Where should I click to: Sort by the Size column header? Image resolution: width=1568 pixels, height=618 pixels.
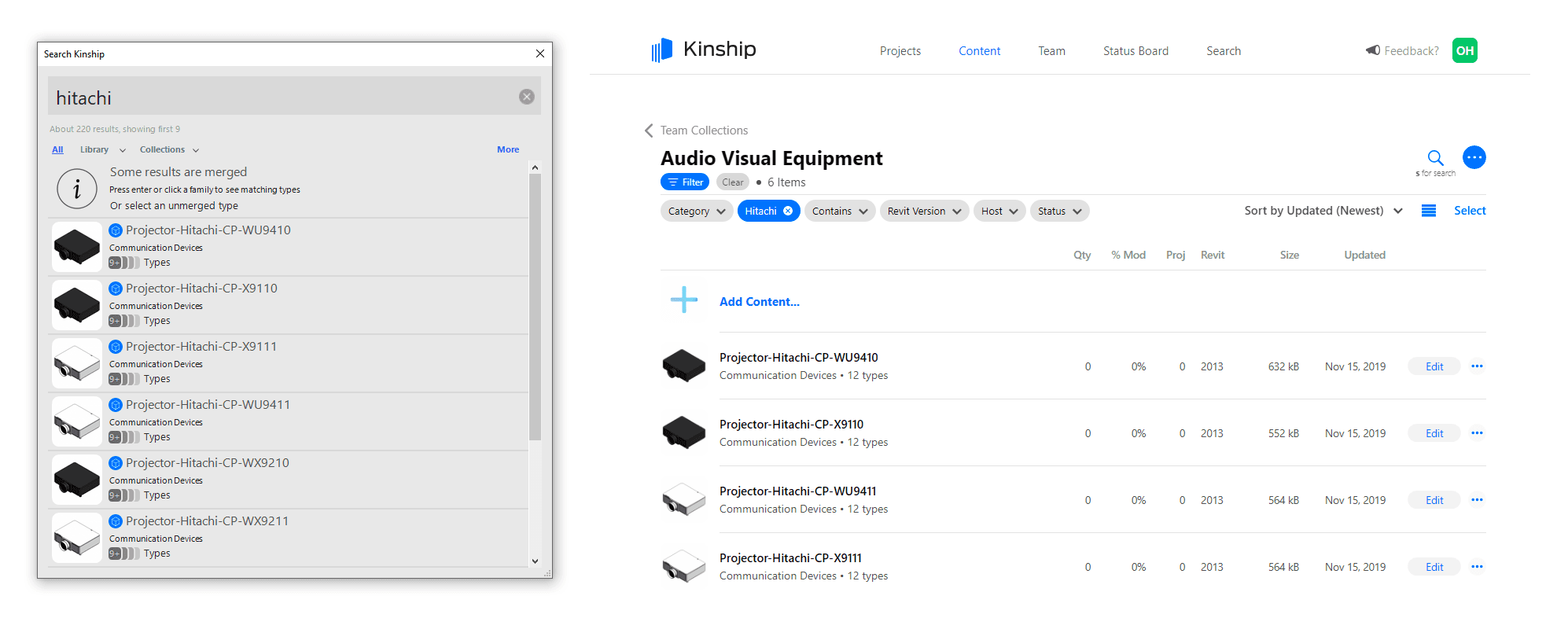1290,255
